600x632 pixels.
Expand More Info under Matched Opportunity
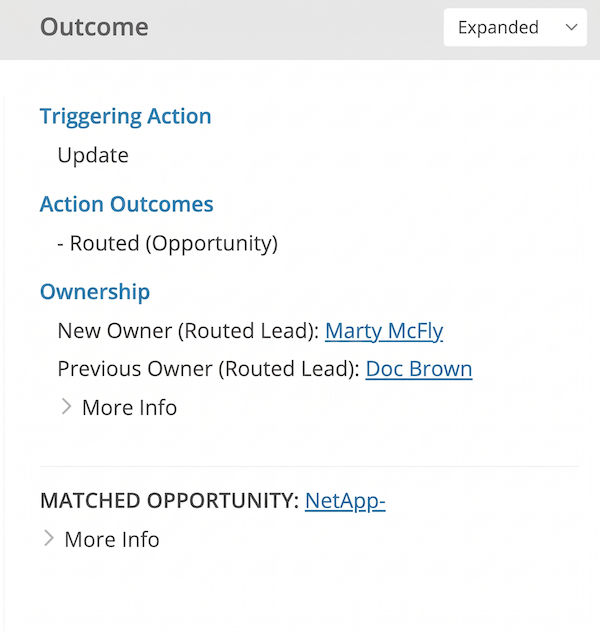click(111, 539)
